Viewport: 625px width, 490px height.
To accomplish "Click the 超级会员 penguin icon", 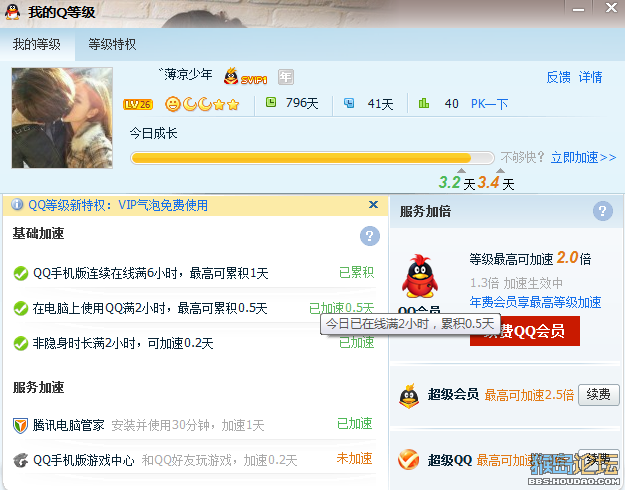I will click(x=409, y=396).
